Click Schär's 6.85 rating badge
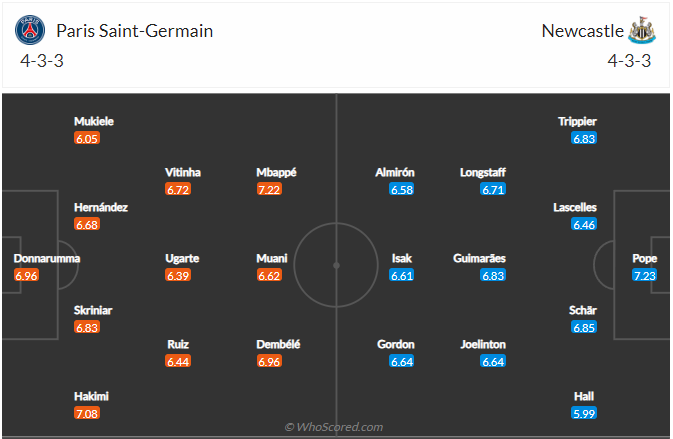 click(x=584, y=327)
